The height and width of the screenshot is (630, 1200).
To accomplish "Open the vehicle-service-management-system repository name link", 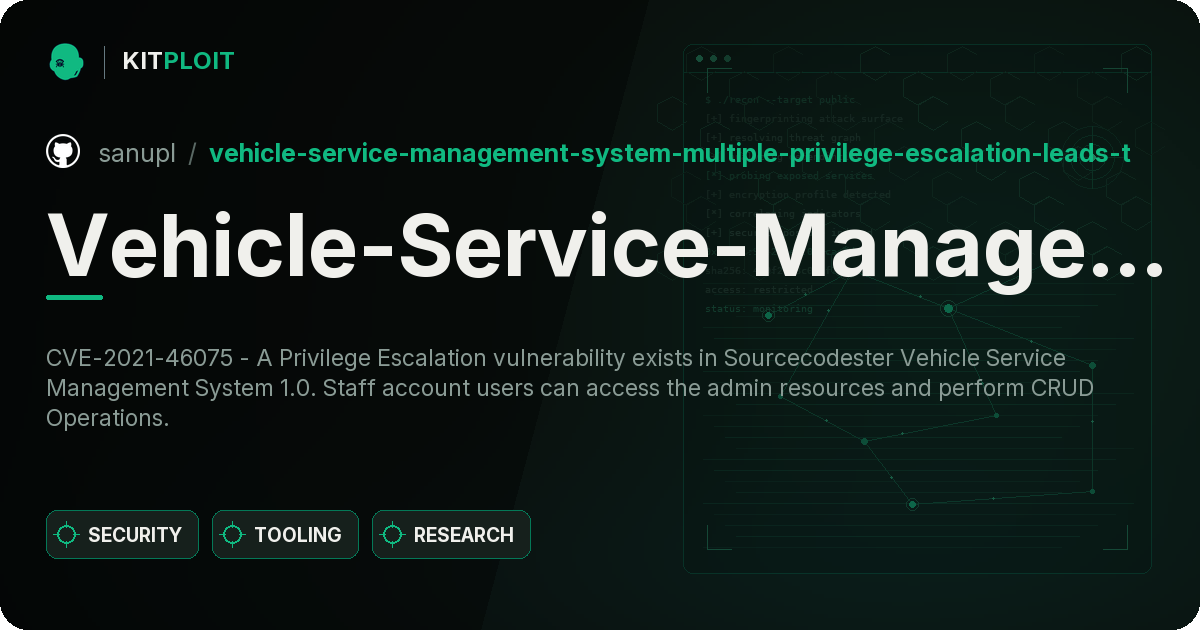I will click(670, 153).
